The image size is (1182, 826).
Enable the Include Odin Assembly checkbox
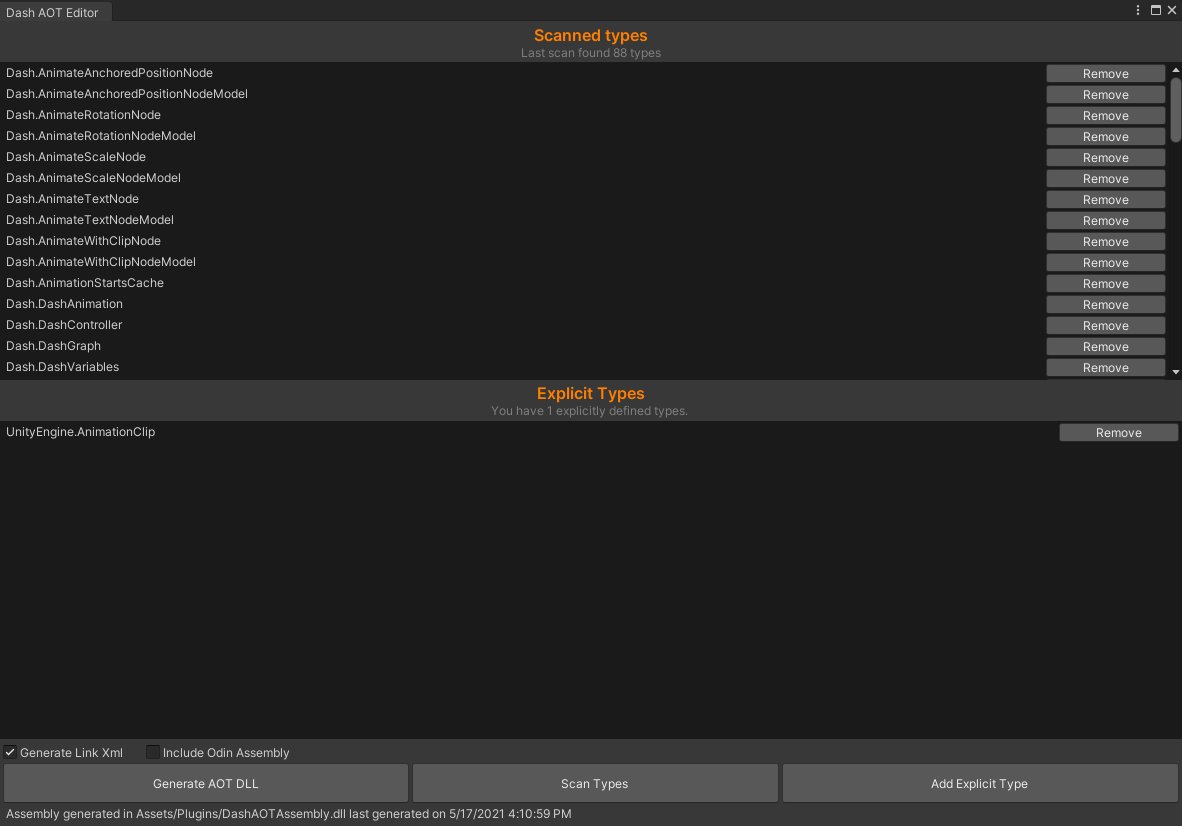(153, 752)
